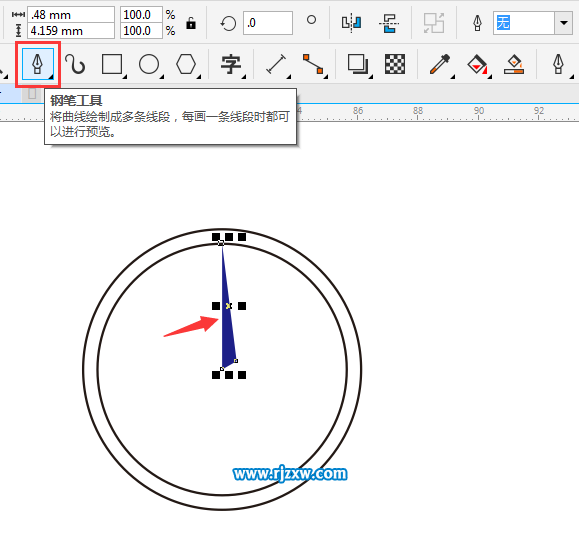Select the Outline Pen tool at toolbox end

coord(558,64)
